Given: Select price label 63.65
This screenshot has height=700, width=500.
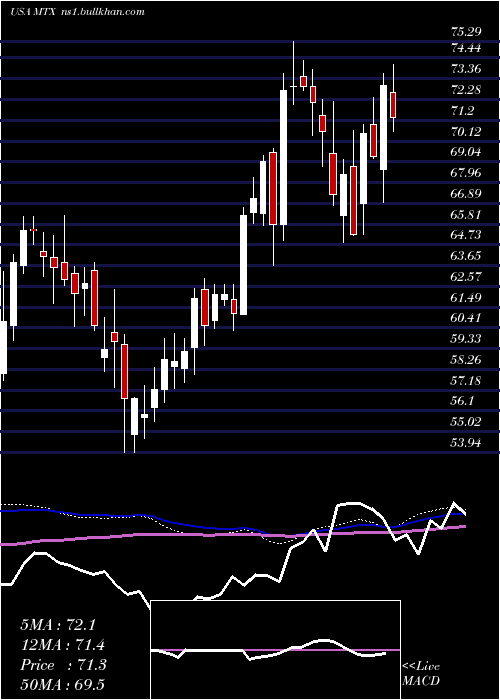Looking at the screenshot, I should [466, 255].
